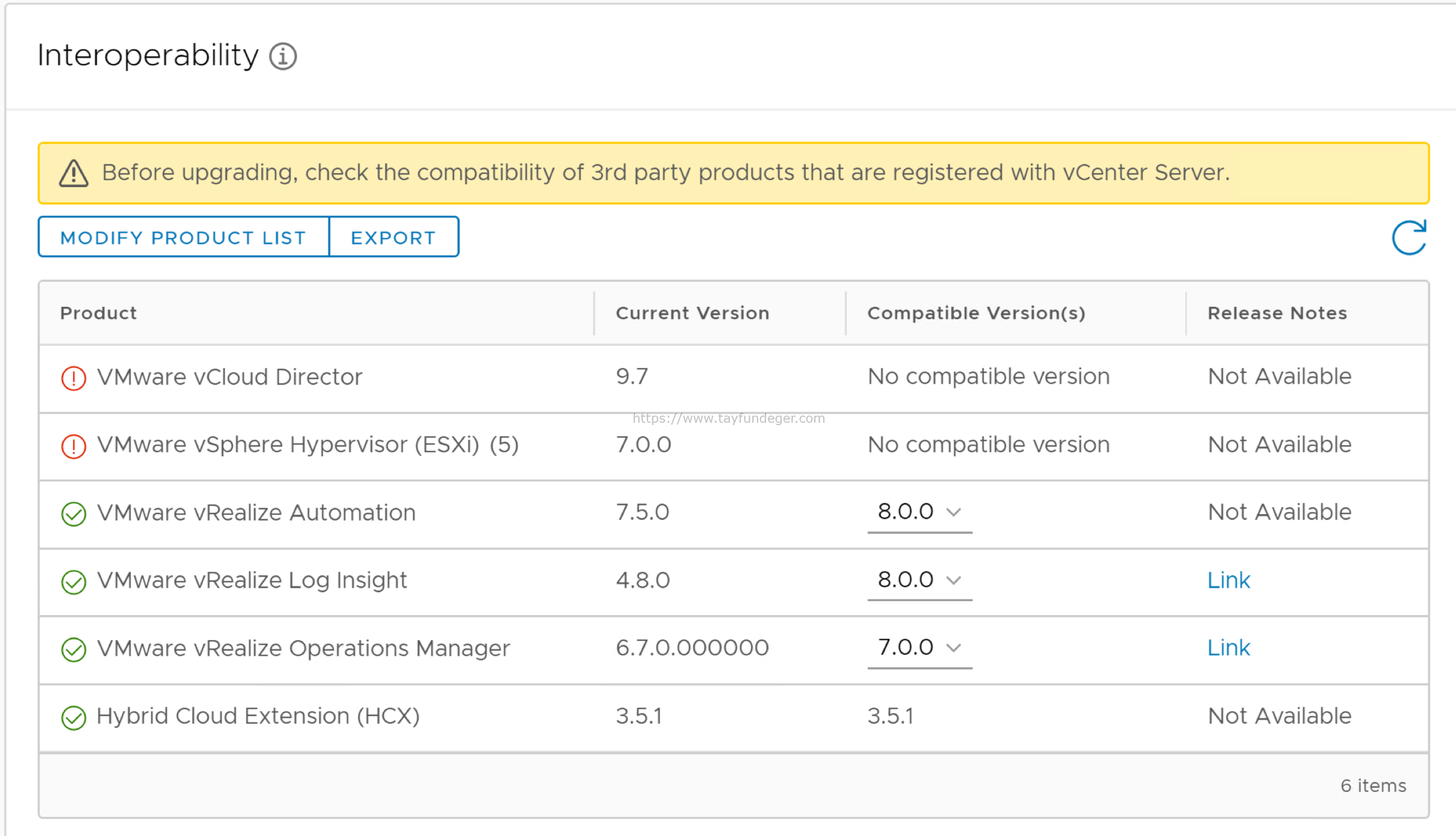Select VMware vSphere Hypervisor (ESXi) (5) text

tap(308, 445)
